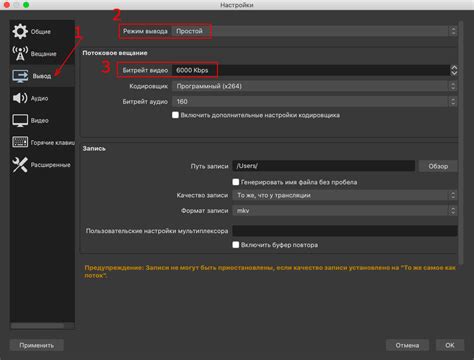Switch to the Горячие клавиши section label
The width and height of the screenshot is (474, 360).
53,143
